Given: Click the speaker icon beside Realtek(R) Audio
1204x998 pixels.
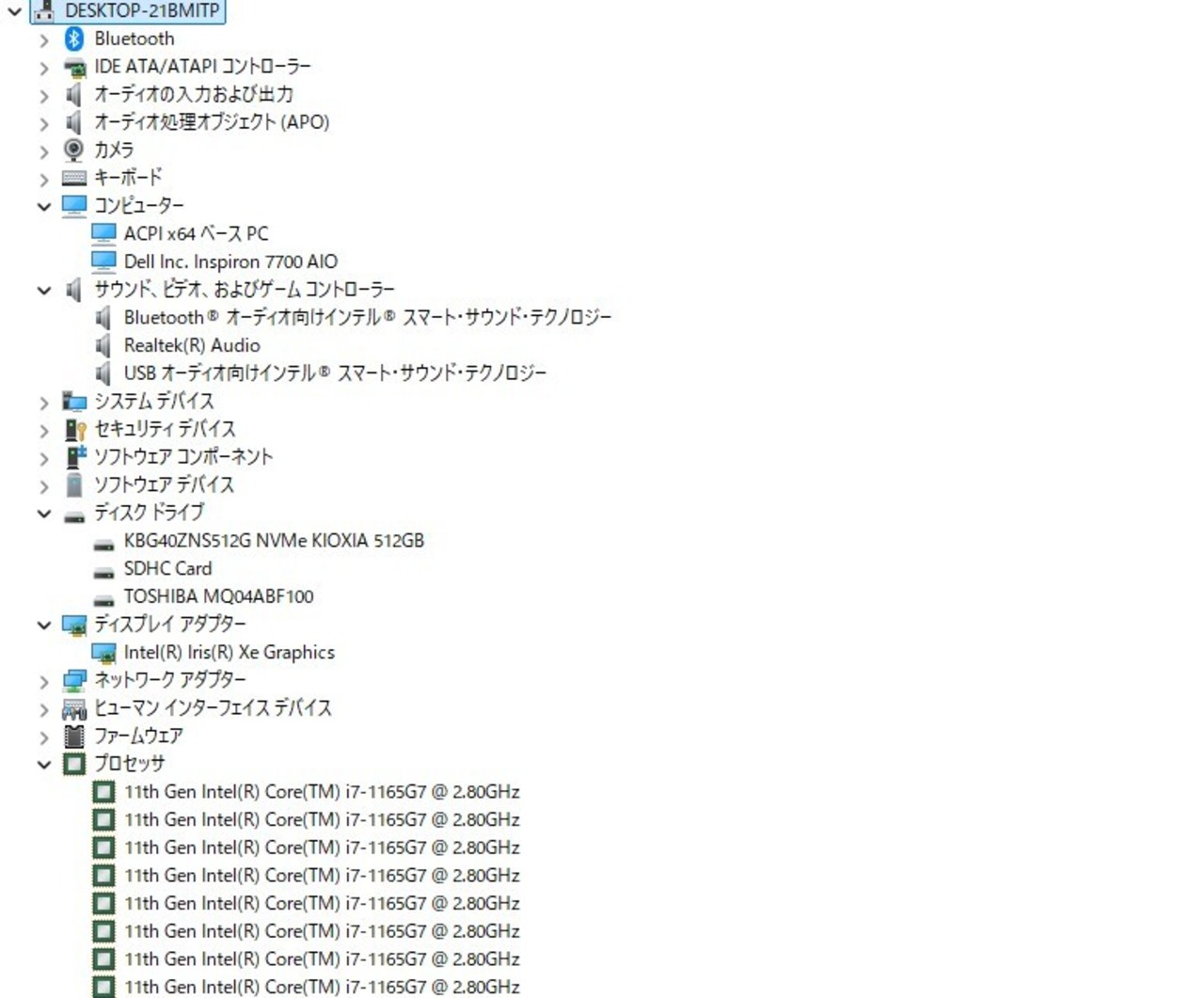Looking at the screenshot, I should pos(103,345).
